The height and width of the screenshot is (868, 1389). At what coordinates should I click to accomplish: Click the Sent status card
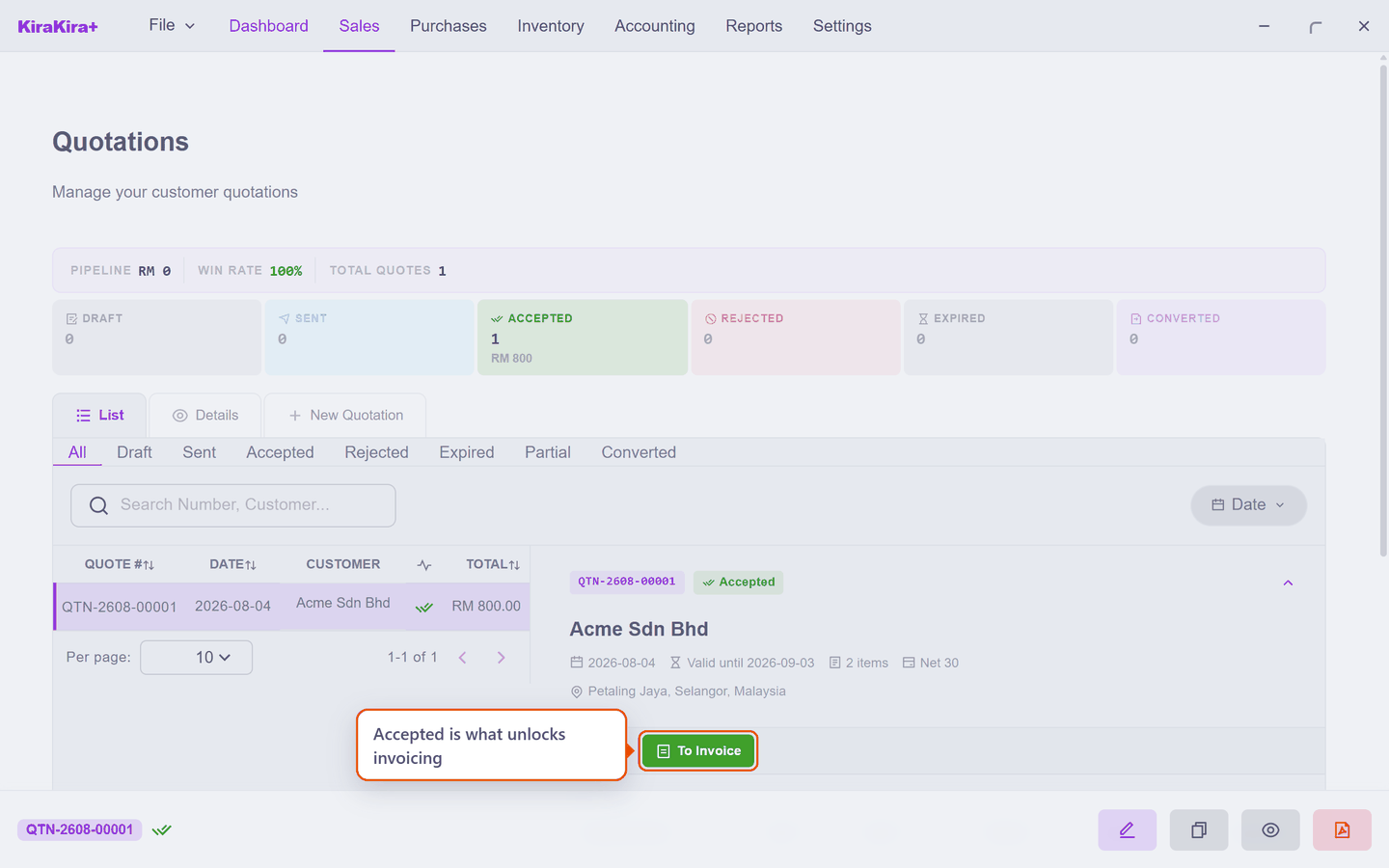(x=369, y=338)
